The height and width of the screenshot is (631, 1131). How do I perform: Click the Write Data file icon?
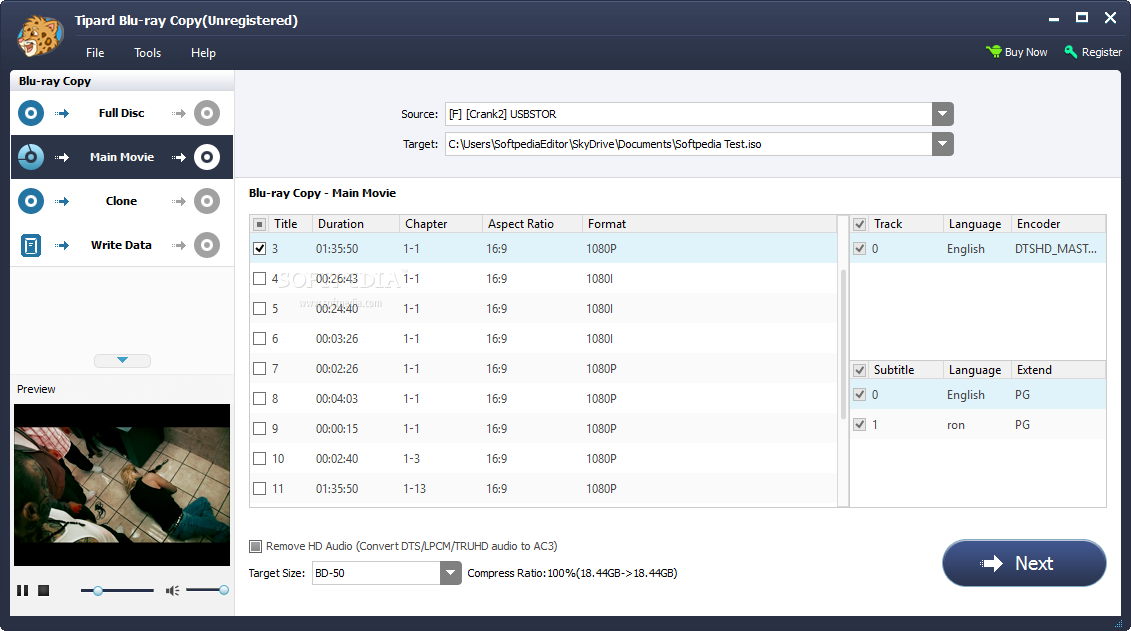[x=31, y=245]
